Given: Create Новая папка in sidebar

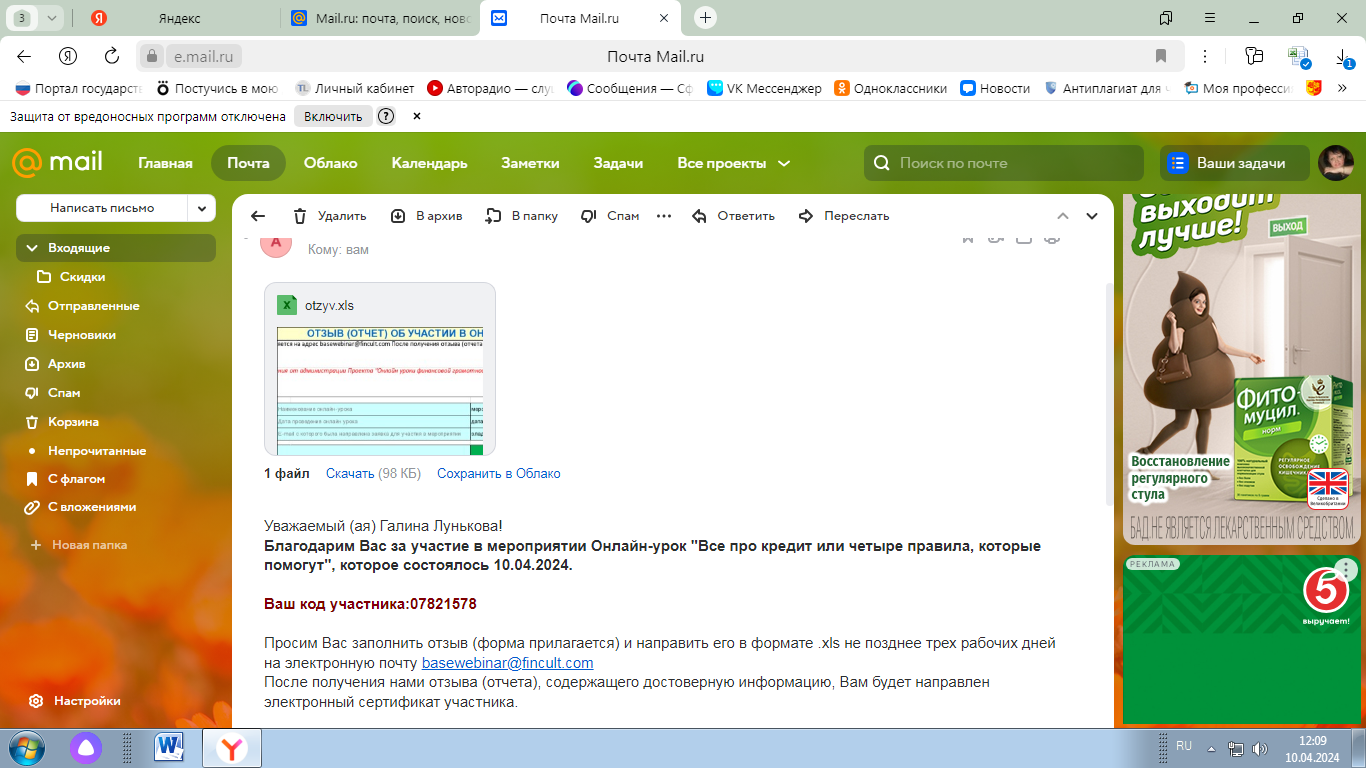Looking at the screenshot, I should [79, 545].
